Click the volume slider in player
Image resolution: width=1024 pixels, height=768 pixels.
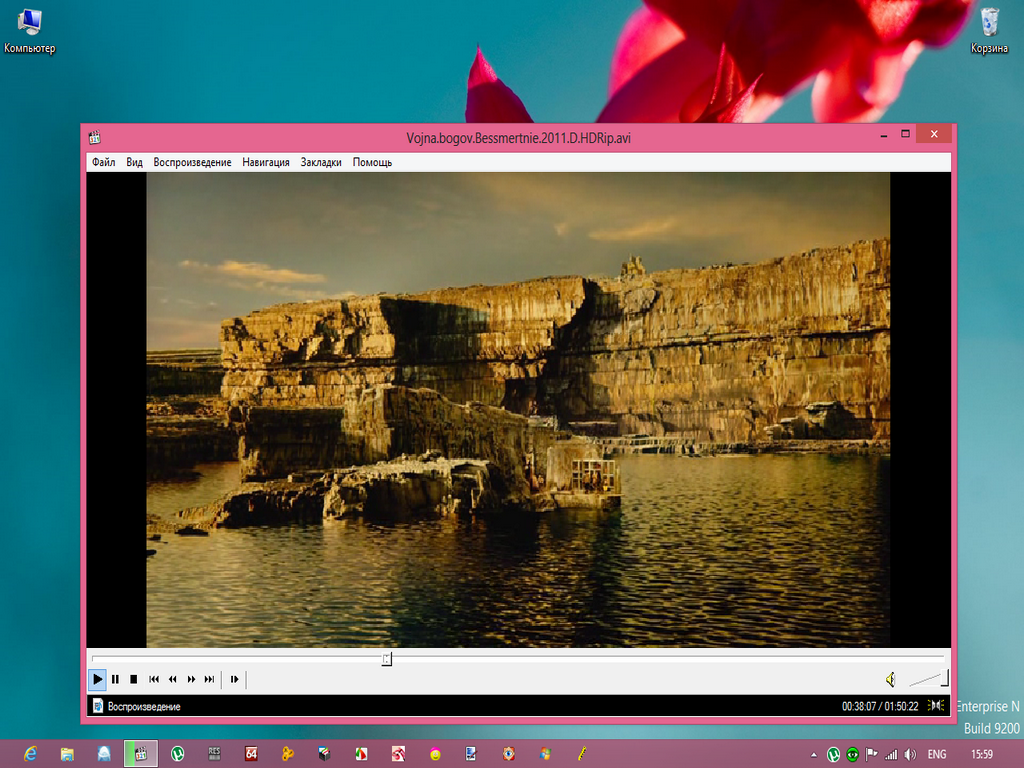pyautogui.click(x=928, y=680)
